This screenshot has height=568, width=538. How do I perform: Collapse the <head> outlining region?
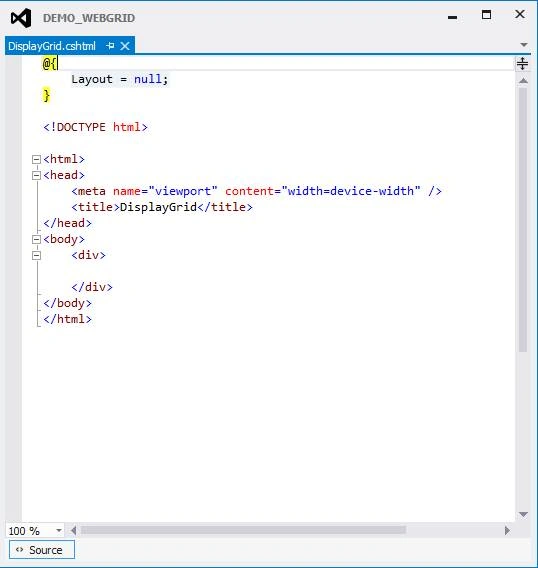[x=36, y=175]
